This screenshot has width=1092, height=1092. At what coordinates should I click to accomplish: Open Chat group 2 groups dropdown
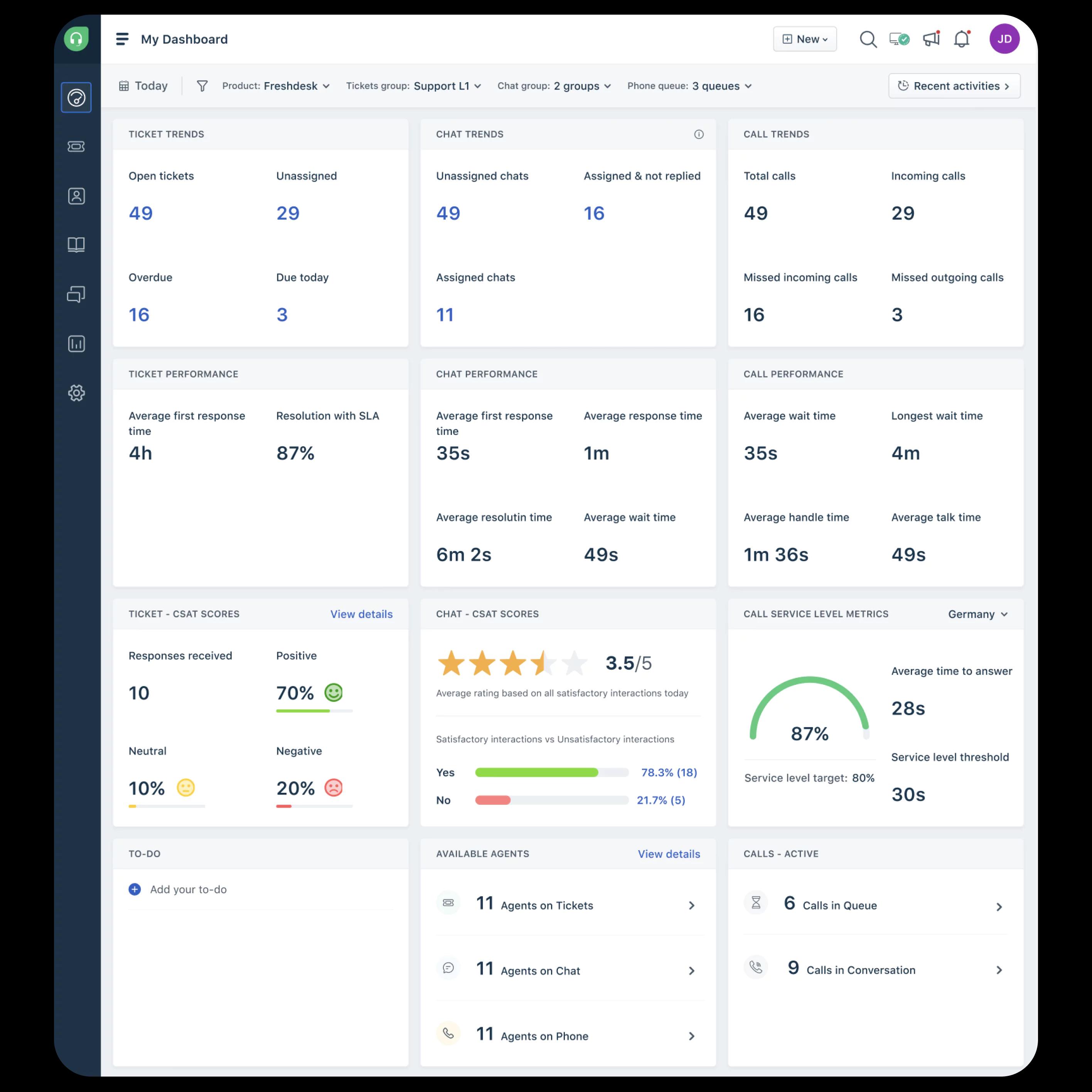(x=554, y=86)
